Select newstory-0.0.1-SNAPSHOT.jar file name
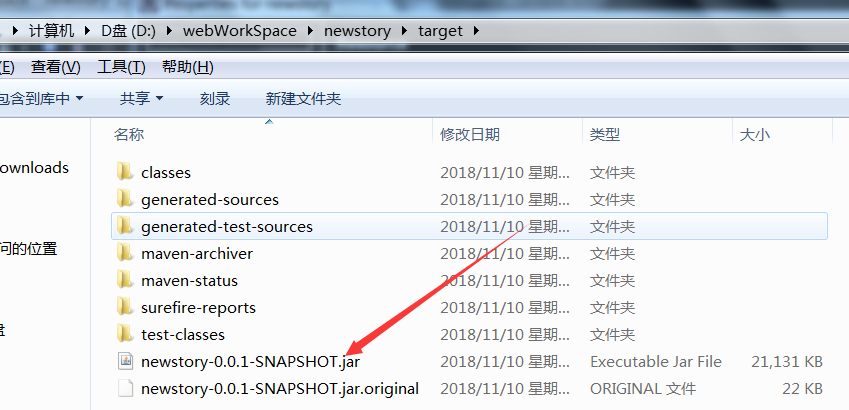 coord(250,361)
